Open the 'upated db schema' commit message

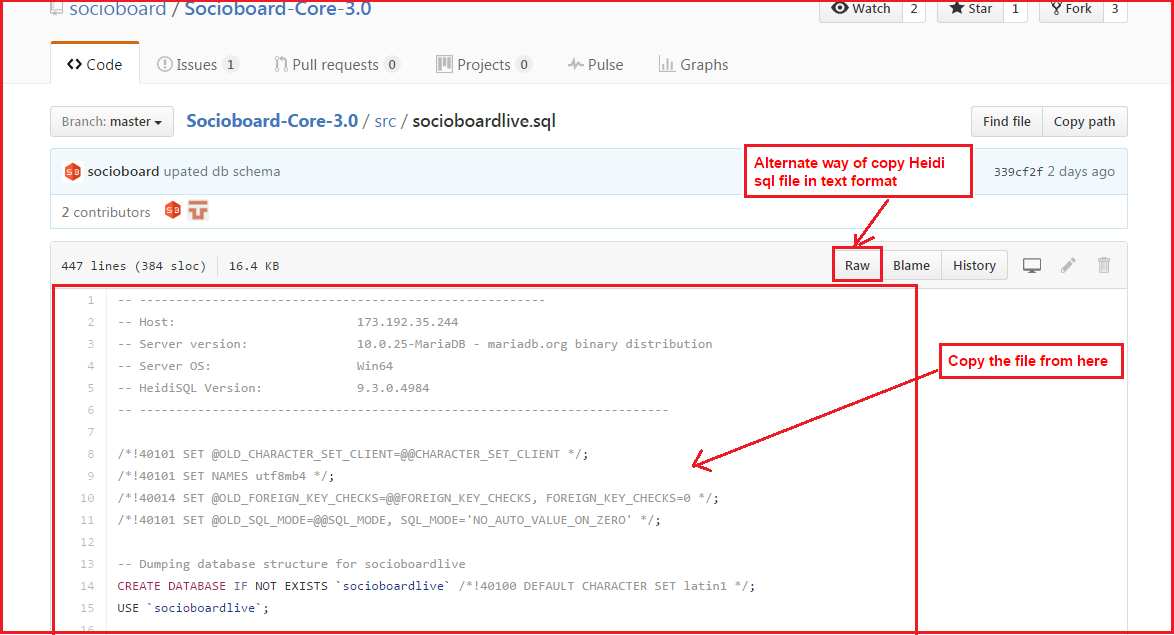coord(222,171)
